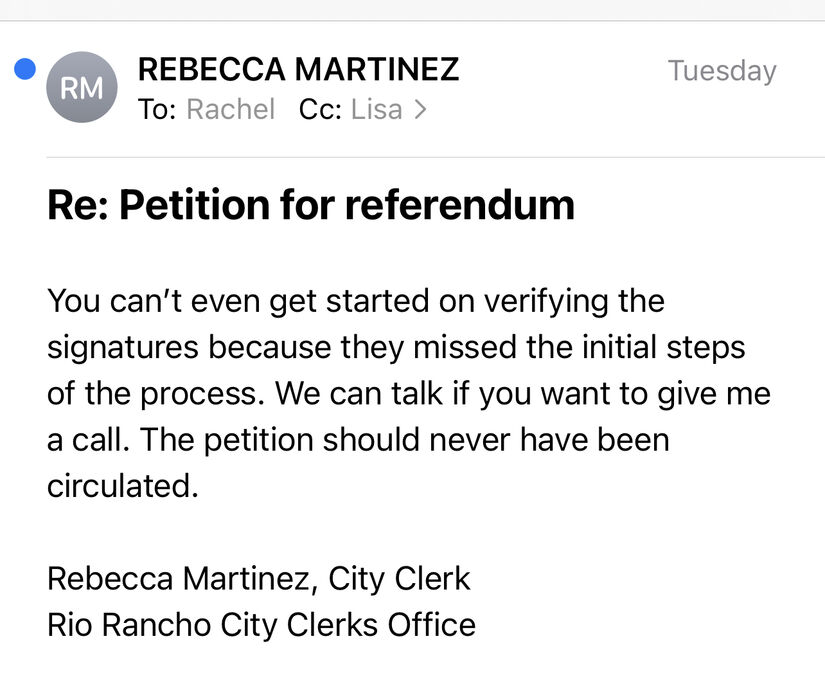Click the blue unread indicator dot

(x=25, y=69)
